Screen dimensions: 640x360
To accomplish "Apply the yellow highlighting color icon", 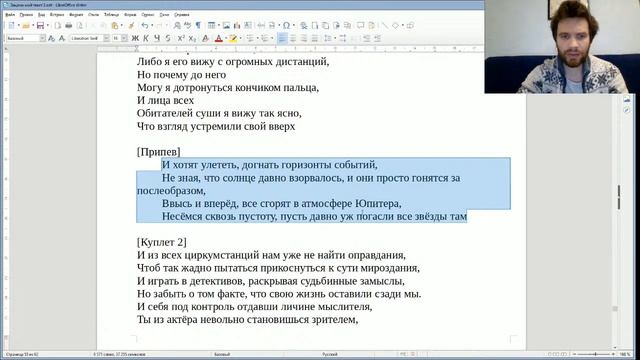I will (x=233, y=38).
